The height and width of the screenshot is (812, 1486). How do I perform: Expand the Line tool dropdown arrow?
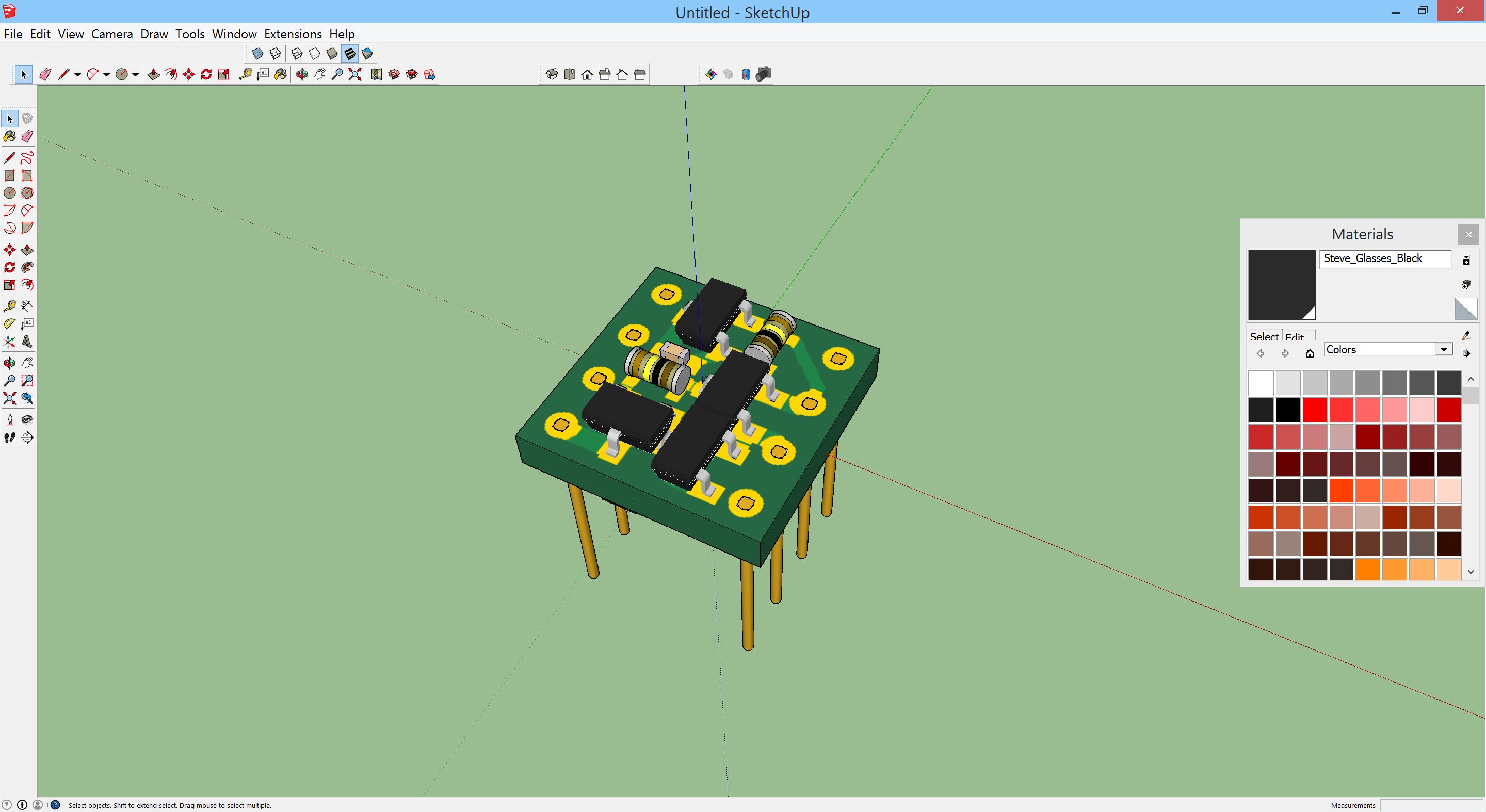click(77, 74)
